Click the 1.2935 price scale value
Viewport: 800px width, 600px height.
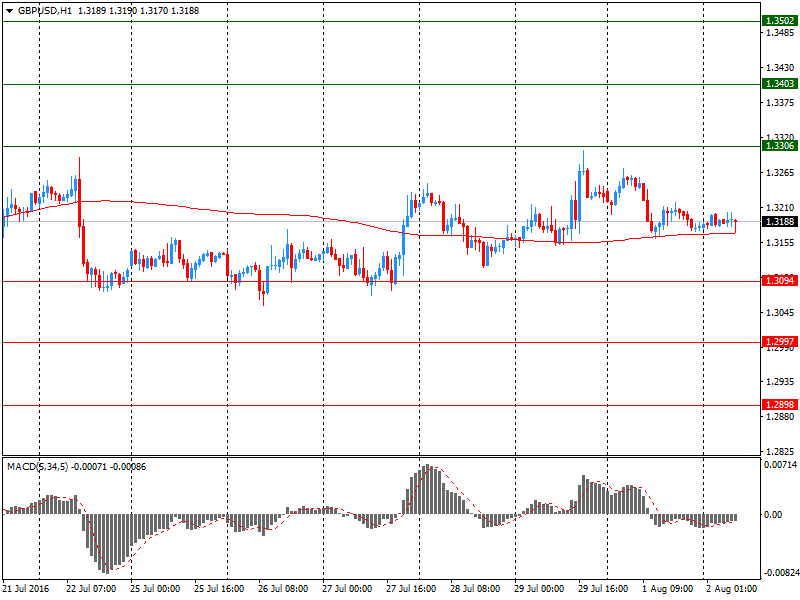coord(780,382)
